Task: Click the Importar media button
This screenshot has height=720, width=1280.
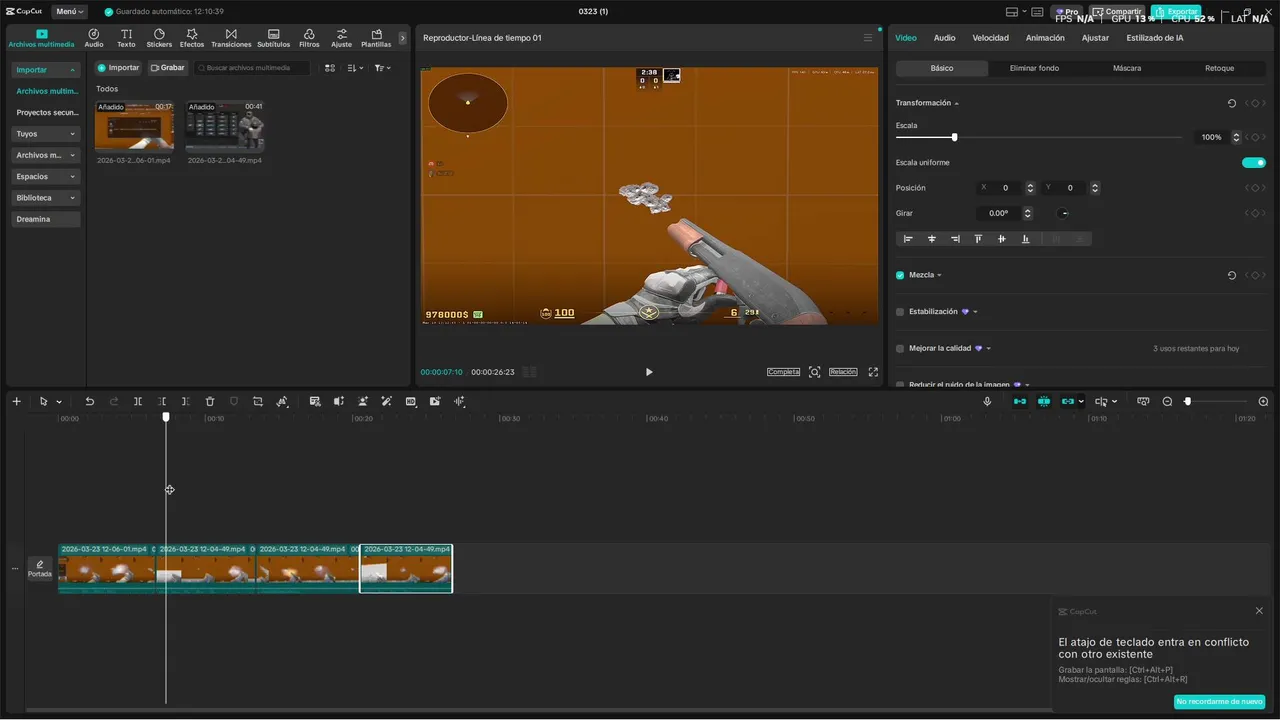Action: point(118,68)
